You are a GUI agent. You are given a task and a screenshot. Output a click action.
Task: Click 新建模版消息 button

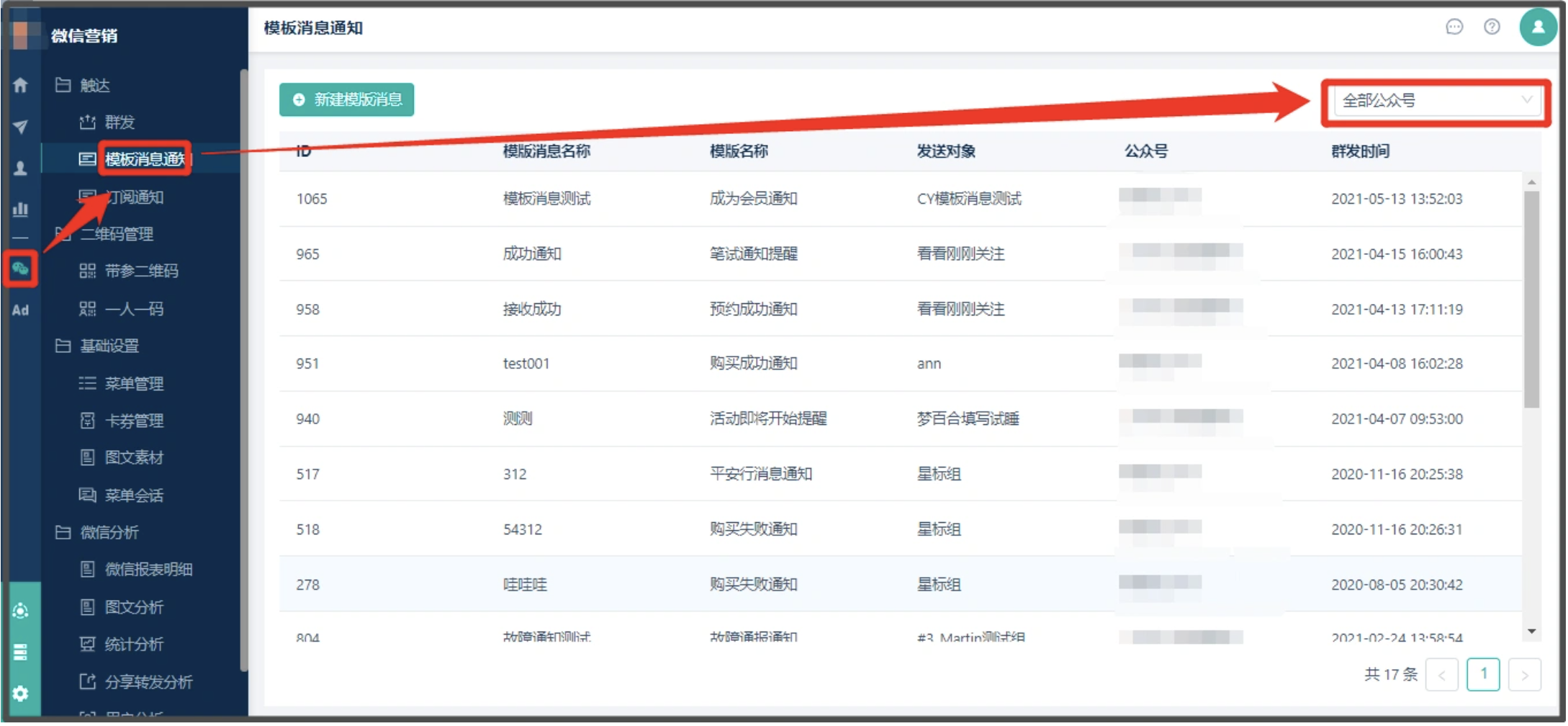point(346,99)
